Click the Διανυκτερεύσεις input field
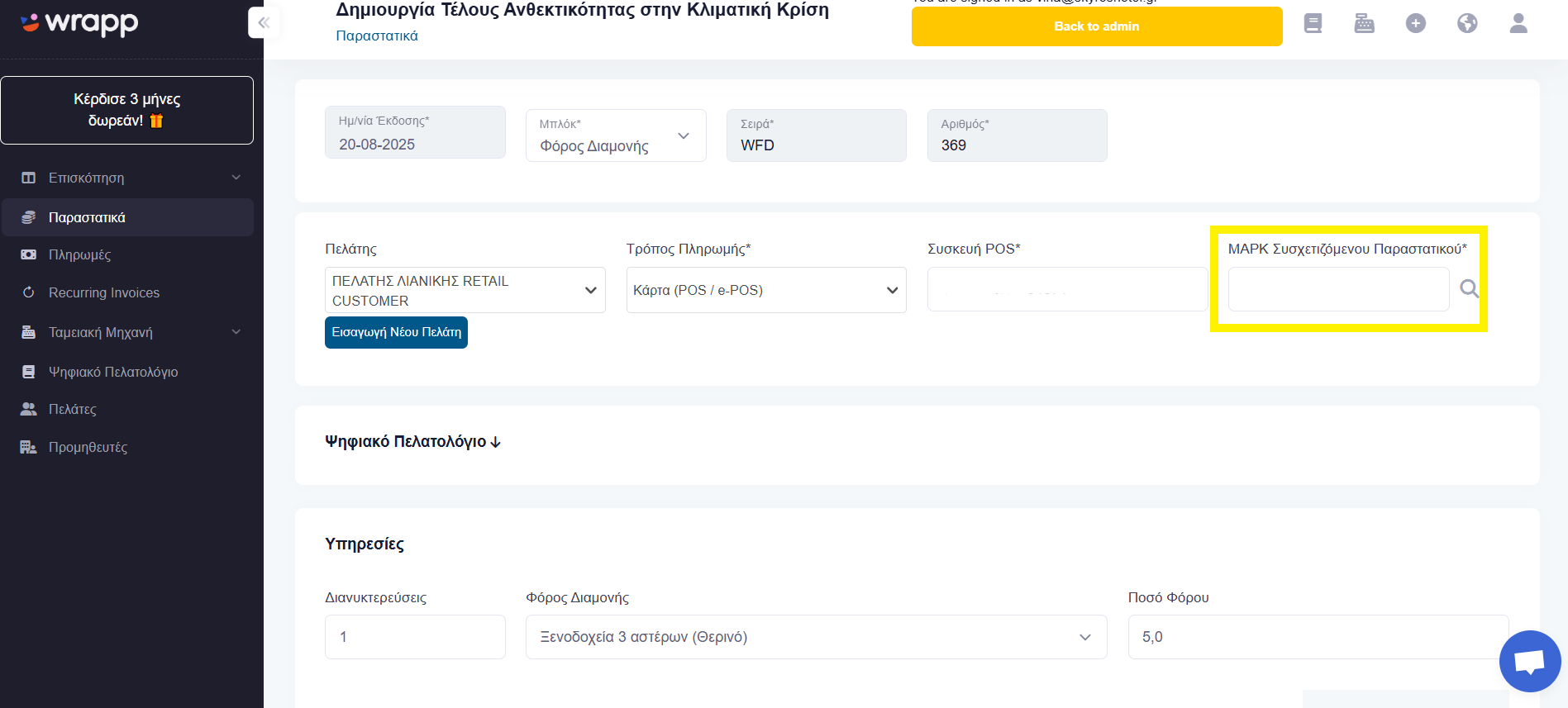The width and height of the screenshot is (1568, 708). [415, 637]
